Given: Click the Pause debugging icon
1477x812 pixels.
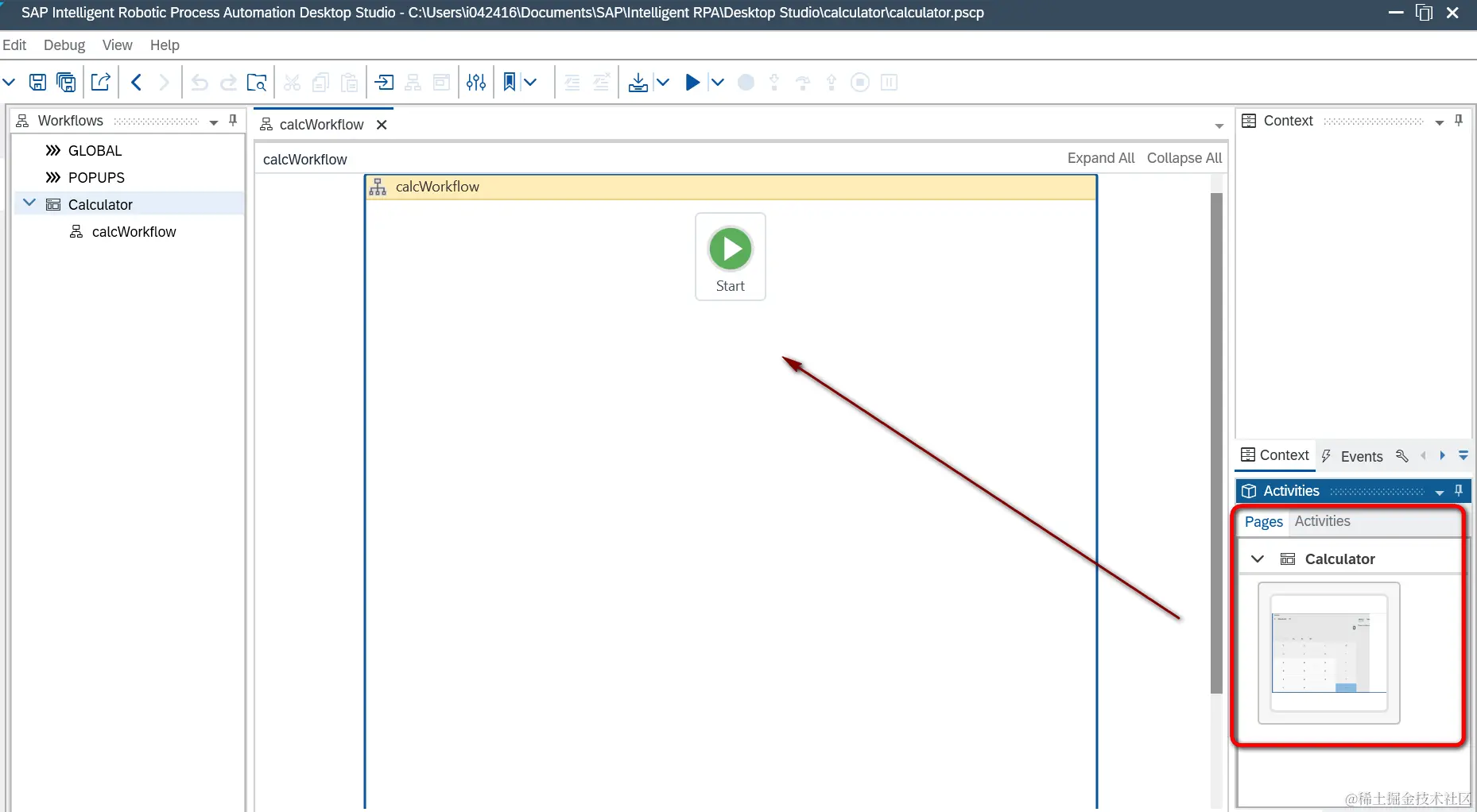Looking at the screenshot, I should click(890, 82).
